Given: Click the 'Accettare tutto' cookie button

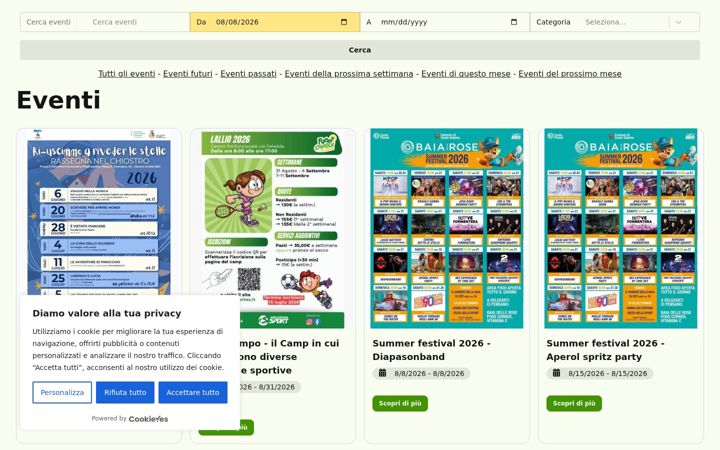Looking at the screenshot, I should pos(193,393).
